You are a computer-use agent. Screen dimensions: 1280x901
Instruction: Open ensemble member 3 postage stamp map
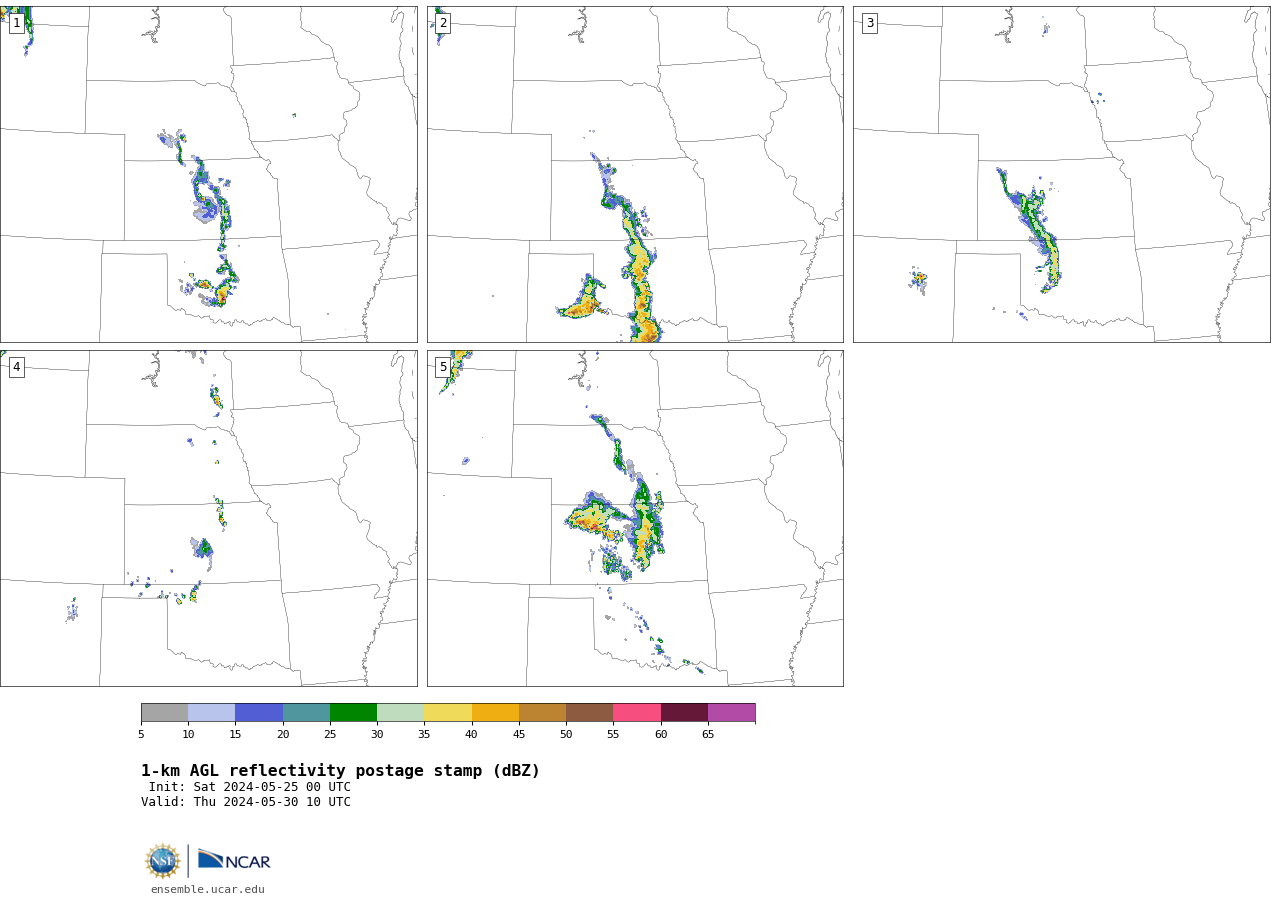(x=1061, y=174)
